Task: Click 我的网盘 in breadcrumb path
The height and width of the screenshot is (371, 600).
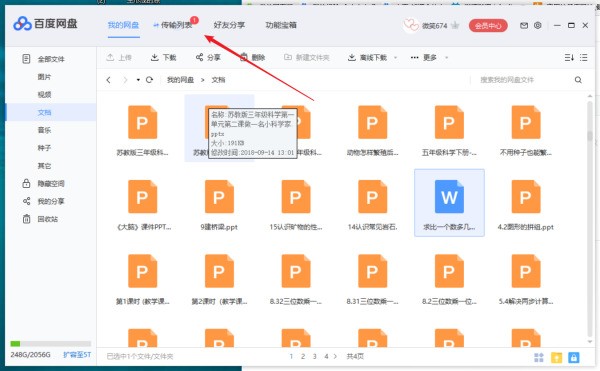Action: pyautogui.click(x=180, y=80)
